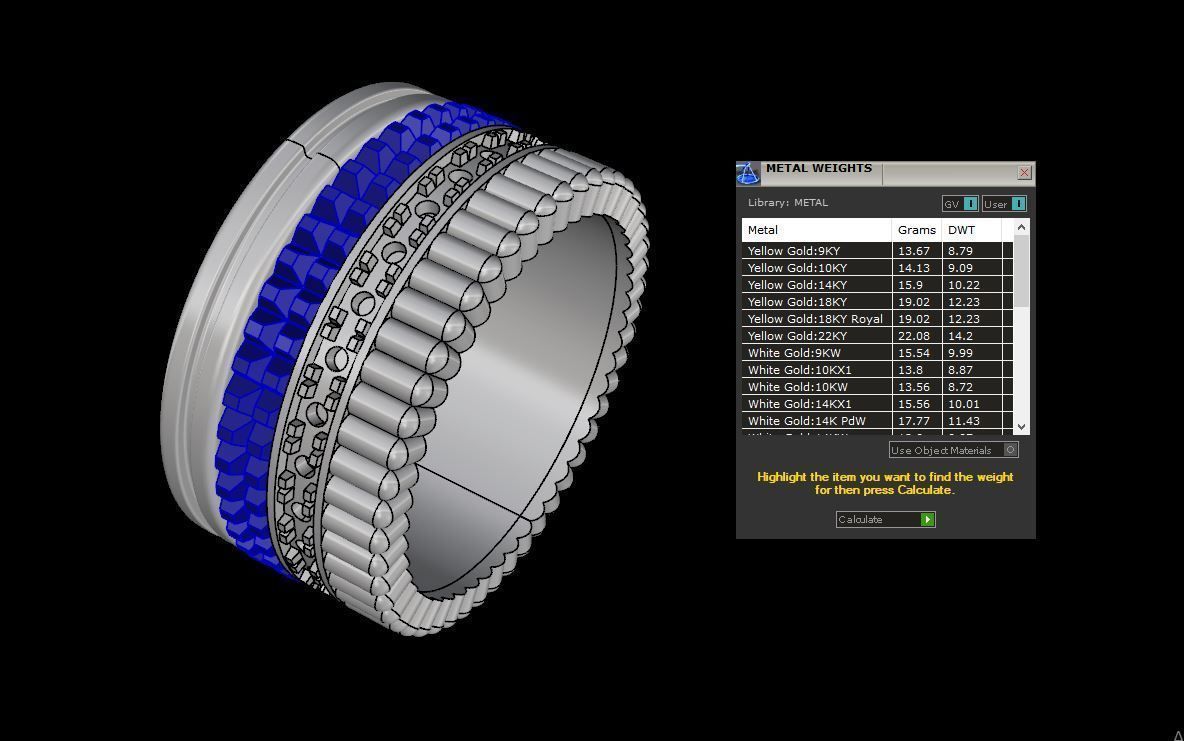This screenshot has width=1184, height=741.
Task: Click the 10.01 DWT value
Action: click(x=964, y=404)
